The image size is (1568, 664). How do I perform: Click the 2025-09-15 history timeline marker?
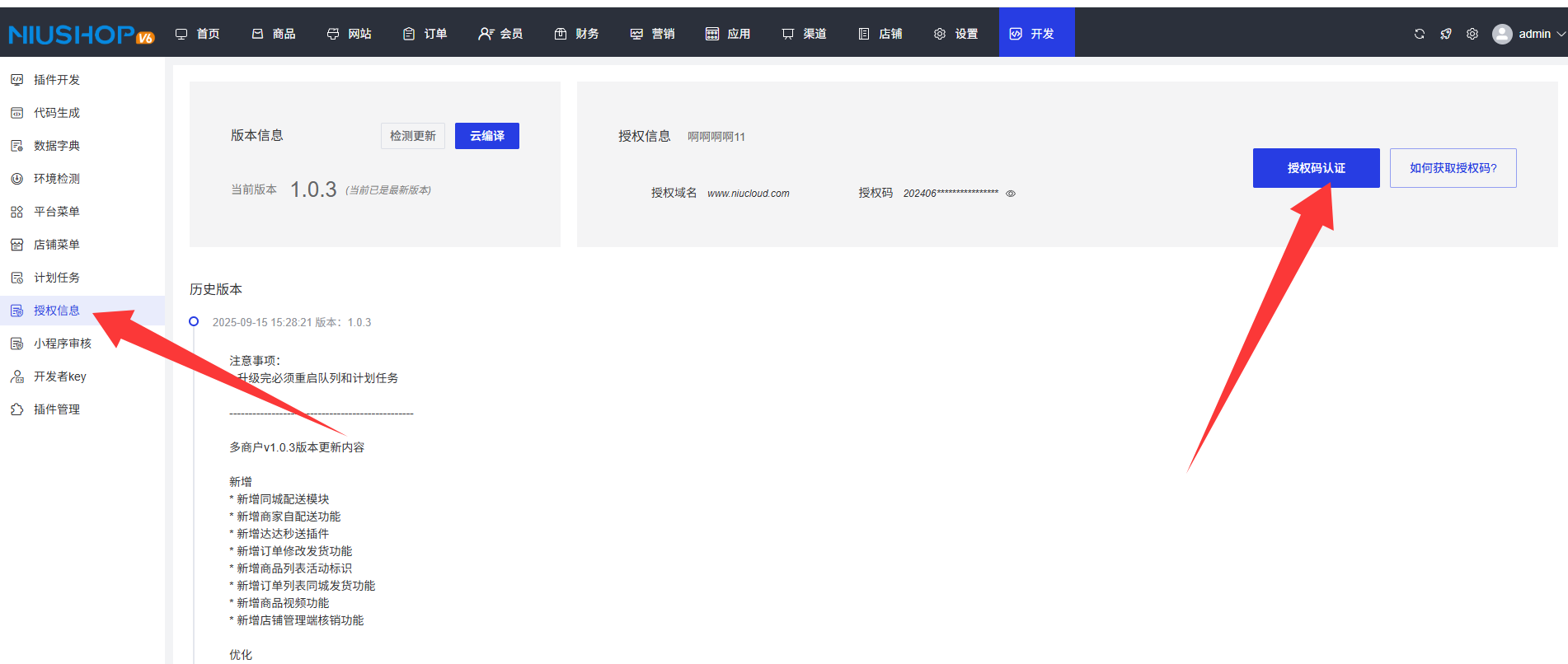click(x=194, y=321)
